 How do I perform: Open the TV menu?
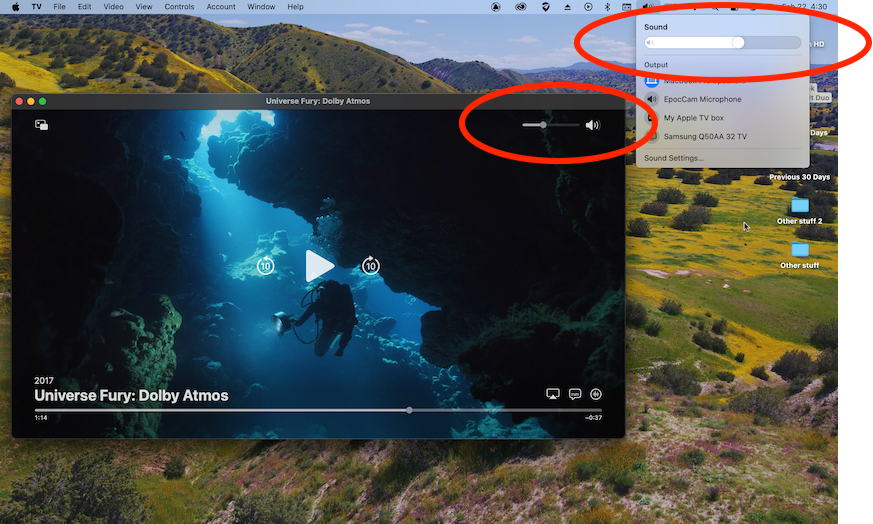point(37,7)
